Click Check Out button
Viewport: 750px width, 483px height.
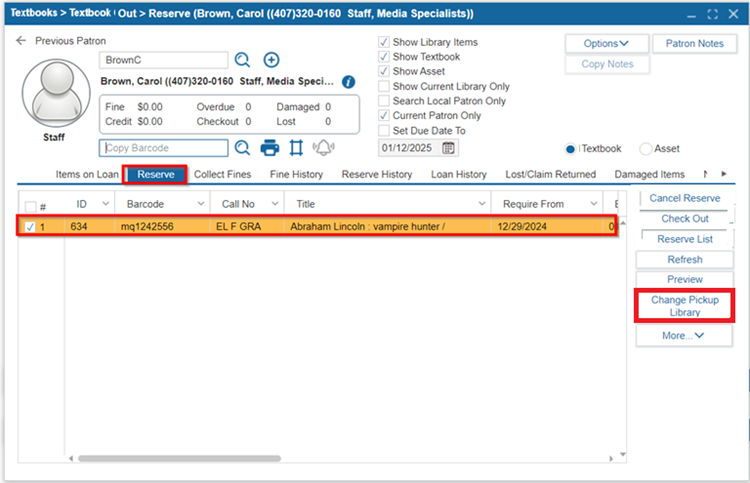(684, 219)
